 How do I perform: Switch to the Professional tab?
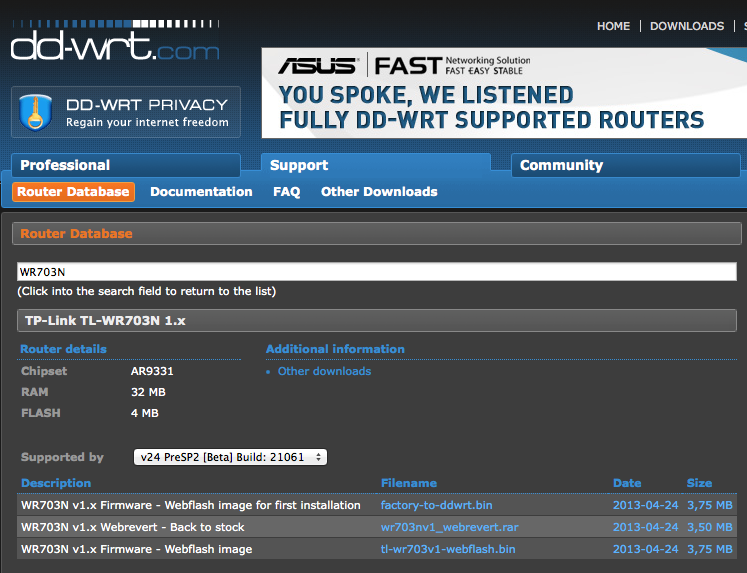(x=126, y=165)
